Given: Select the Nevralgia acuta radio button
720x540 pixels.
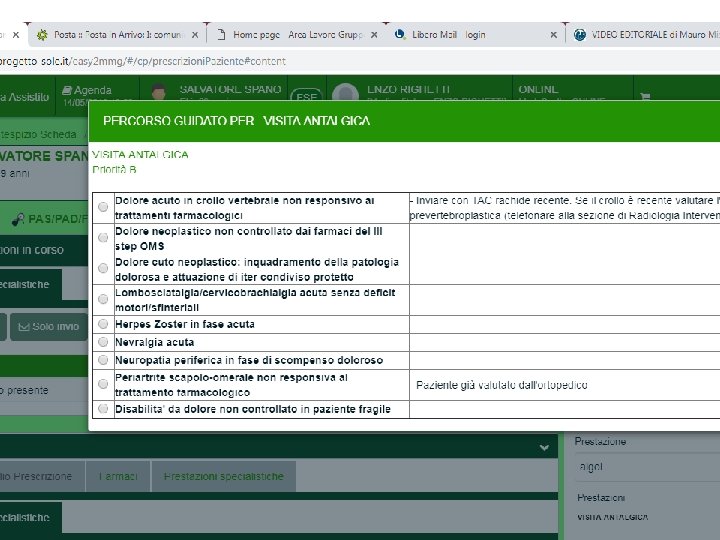Looking at the screenshot, I should tap(103, 342).
